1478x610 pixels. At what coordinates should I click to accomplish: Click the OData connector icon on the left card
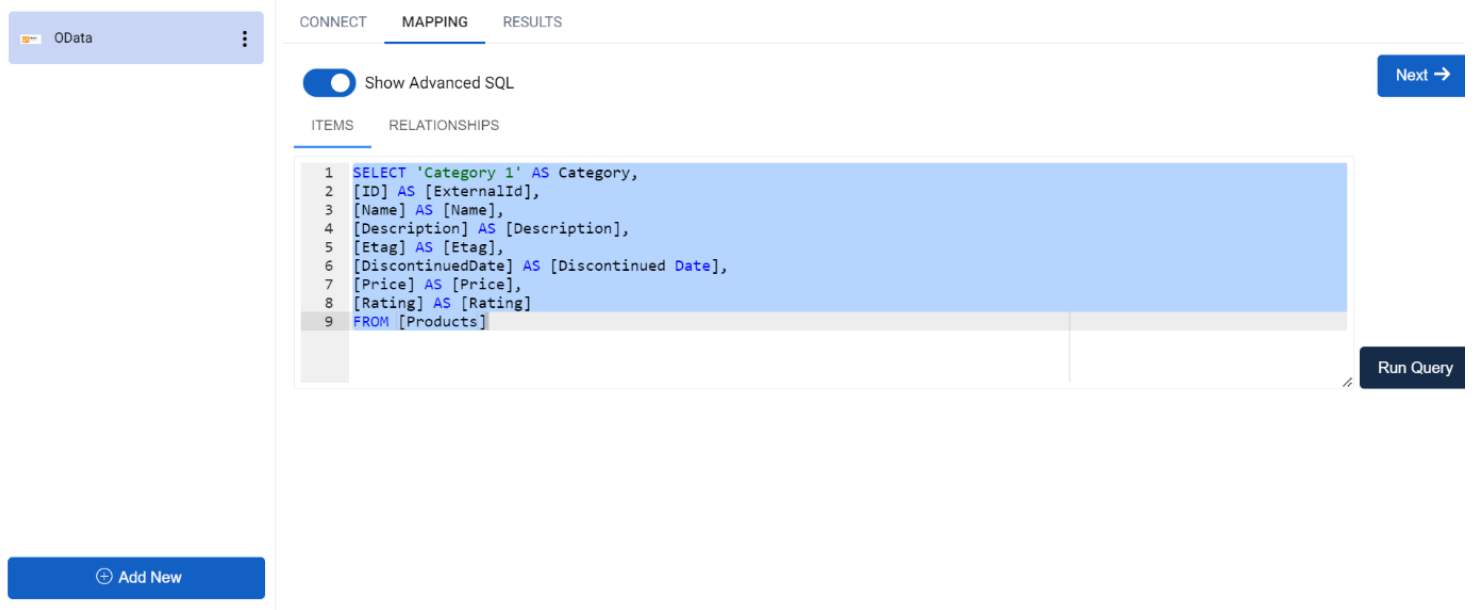click(x=31, y=37)
